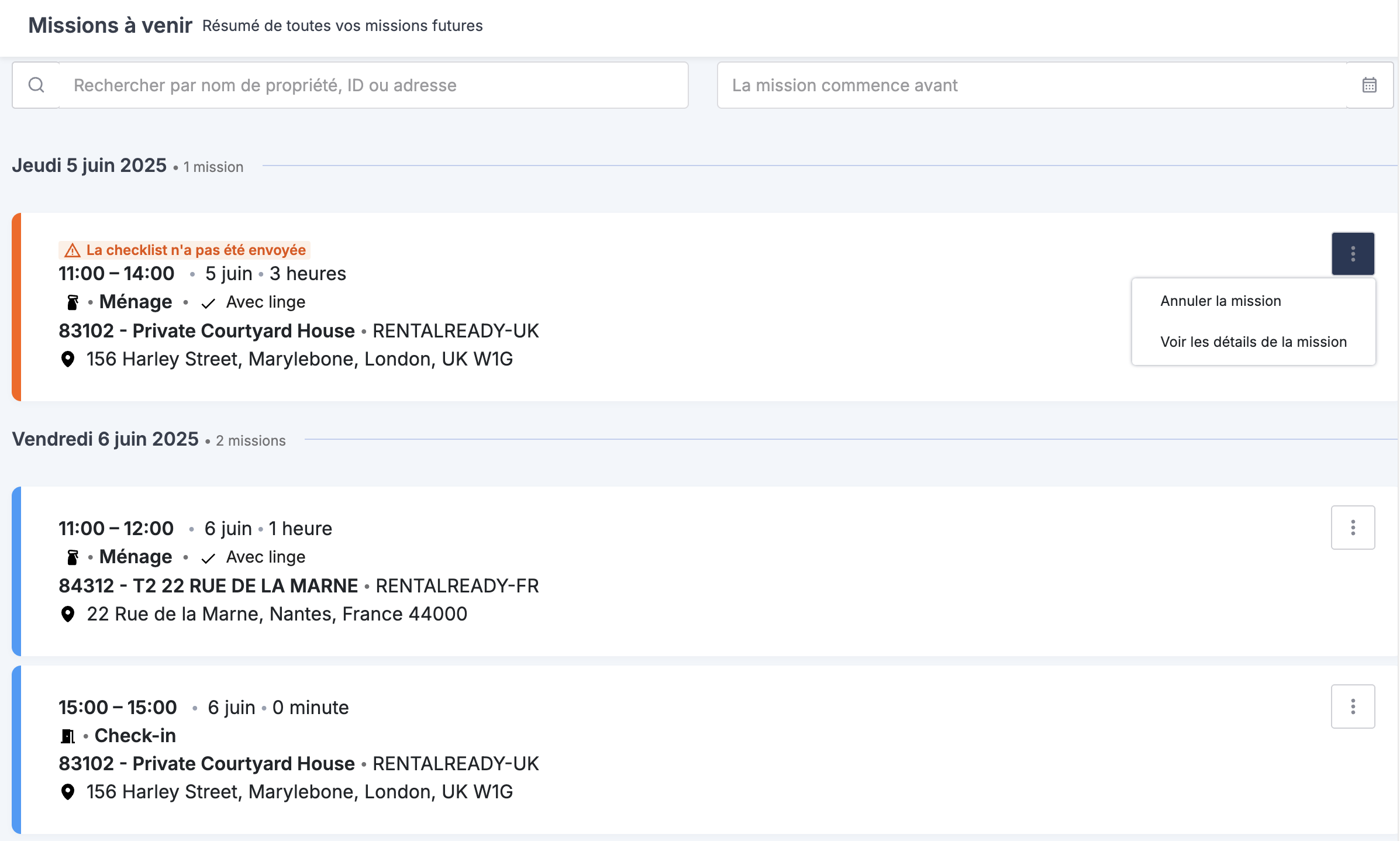Click the RENTALREADY-FR label
The width and height of the screenshot is (1400, 841).
tap(457, 586)
